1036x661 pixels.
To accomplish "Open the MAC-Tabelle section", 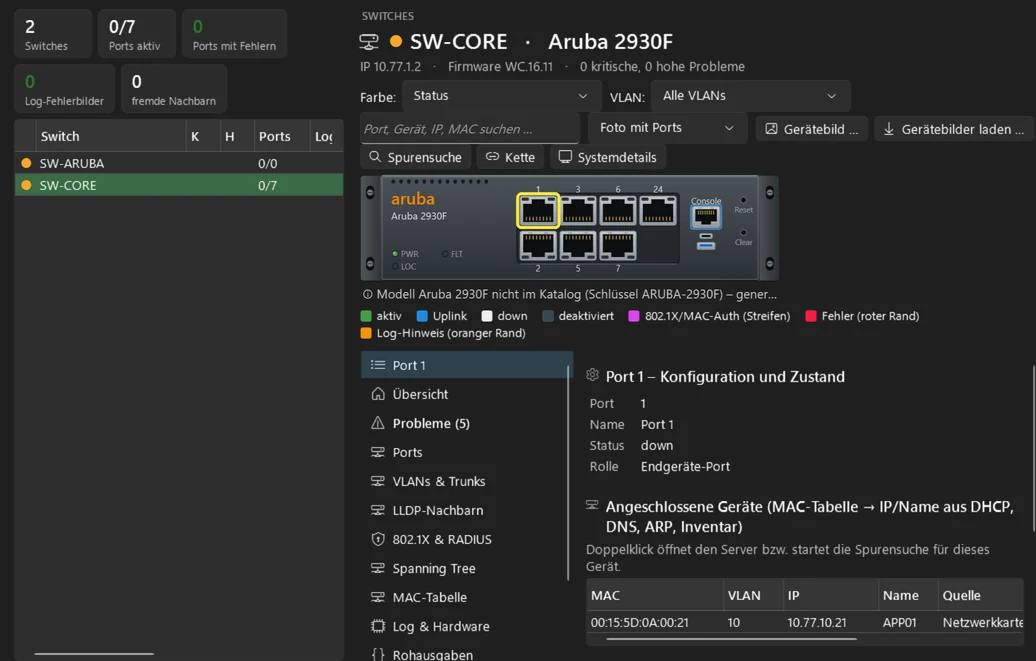I will point(466,597).
